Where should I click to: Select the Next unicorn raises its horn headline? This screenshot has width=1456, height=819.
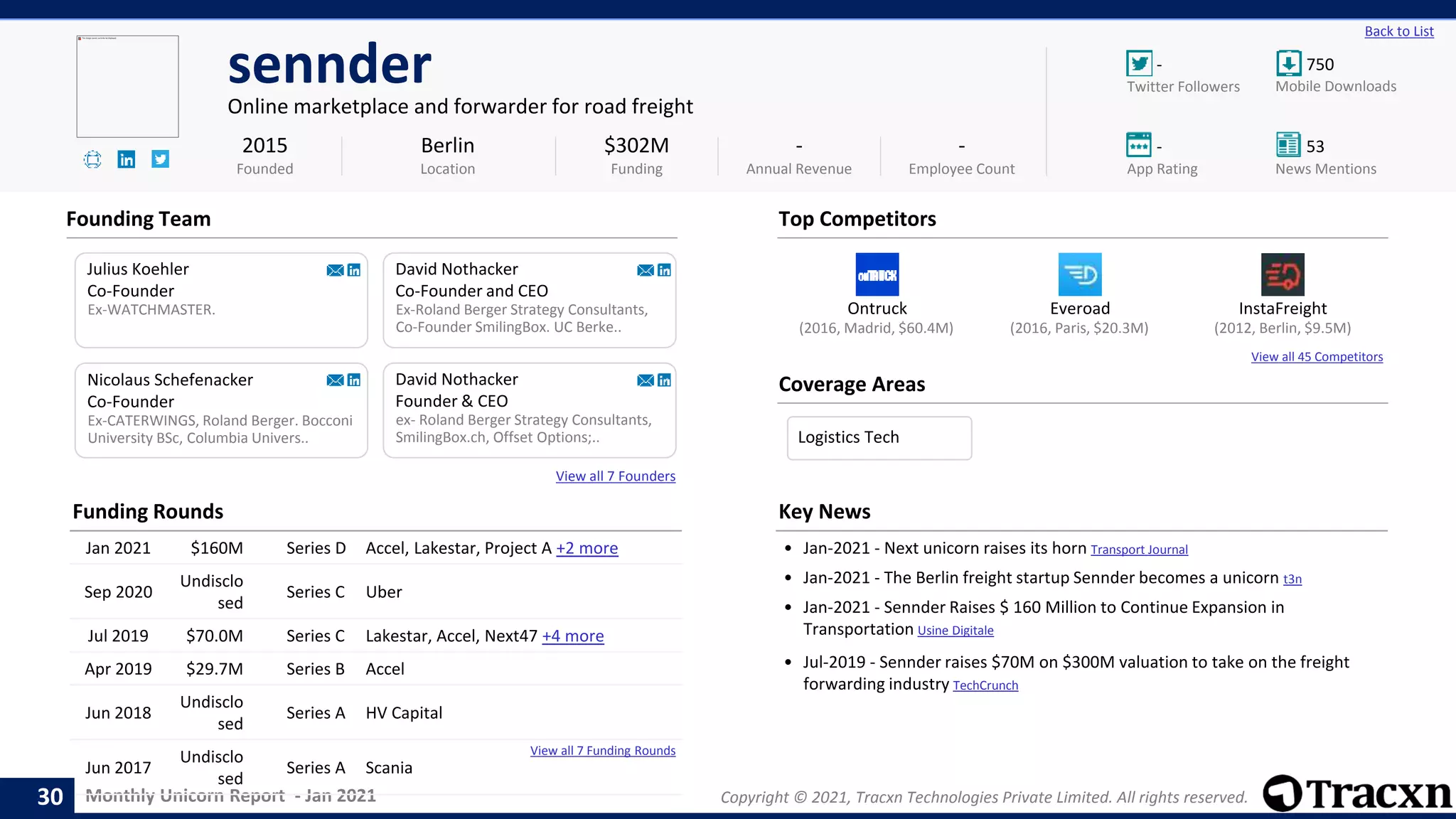point(985,548)
